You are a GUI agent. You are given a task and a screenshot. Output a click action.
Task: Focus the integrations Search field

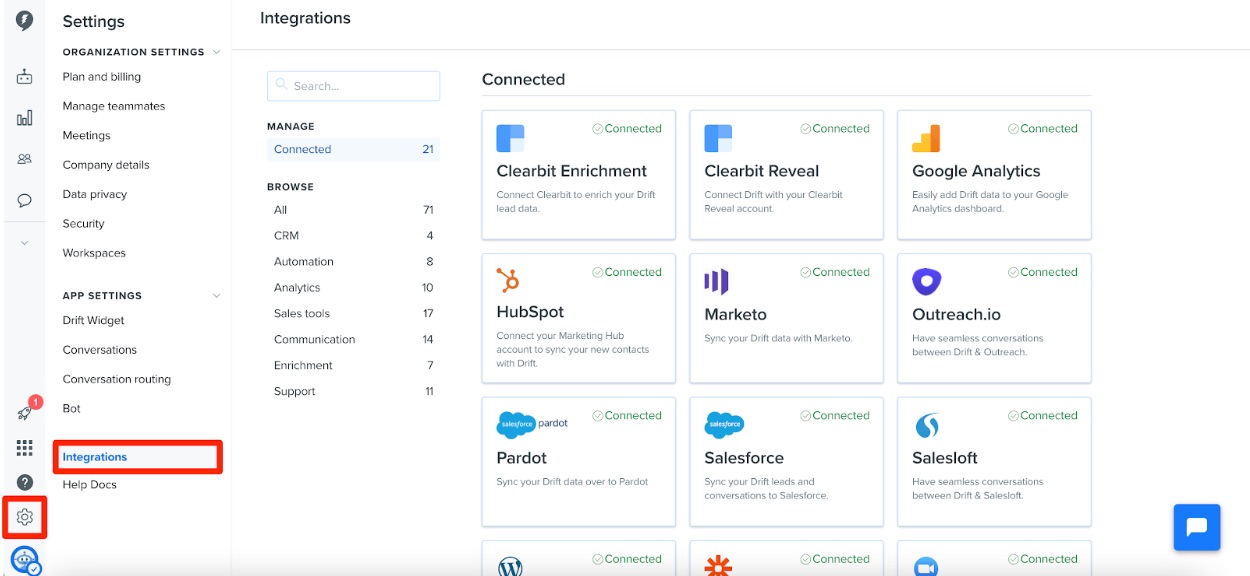353,86
